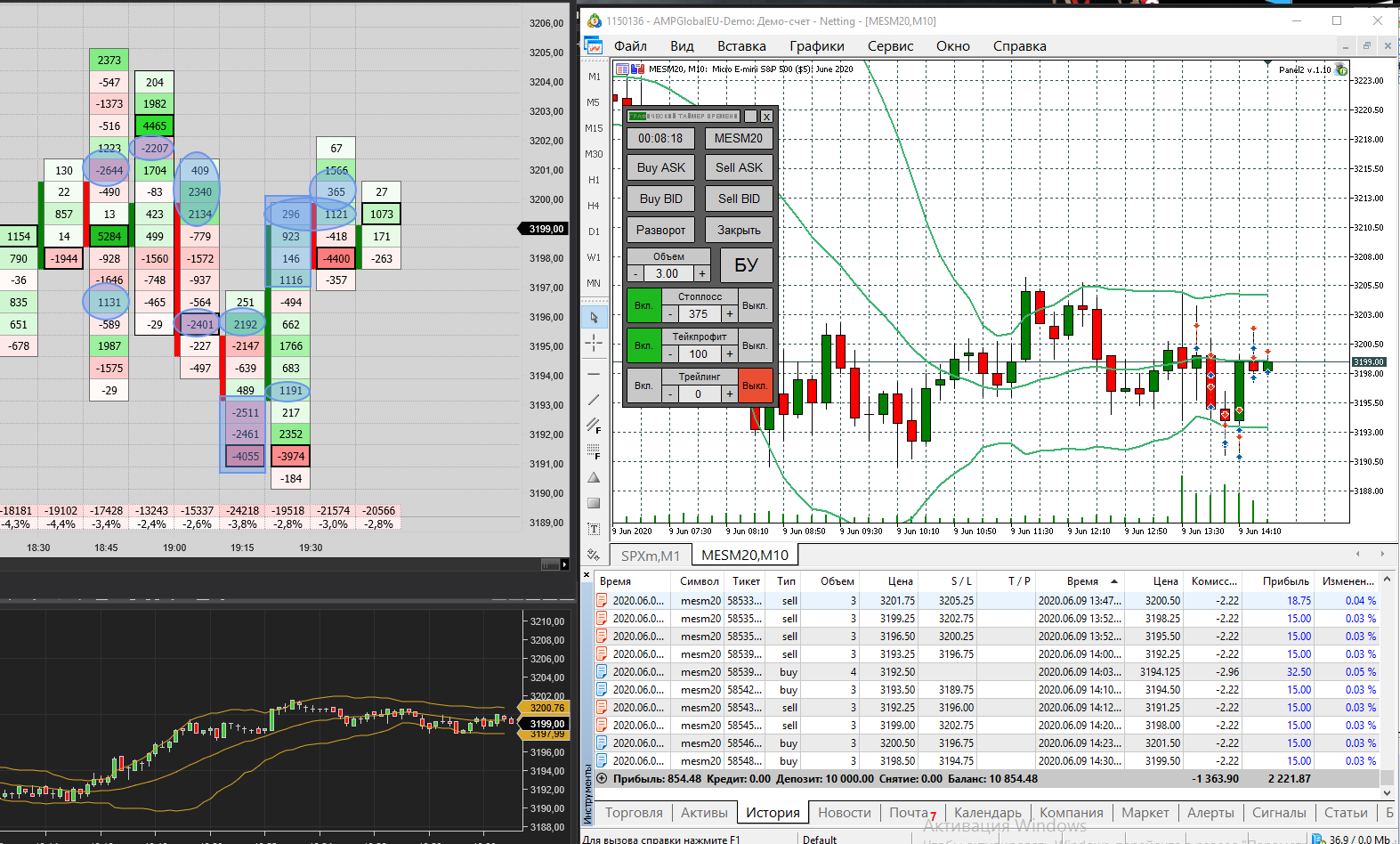Click the Закрыть (close position) button
Image resolution: width=1400 pixels, height=844 pixels.
[x=739, y=230]
